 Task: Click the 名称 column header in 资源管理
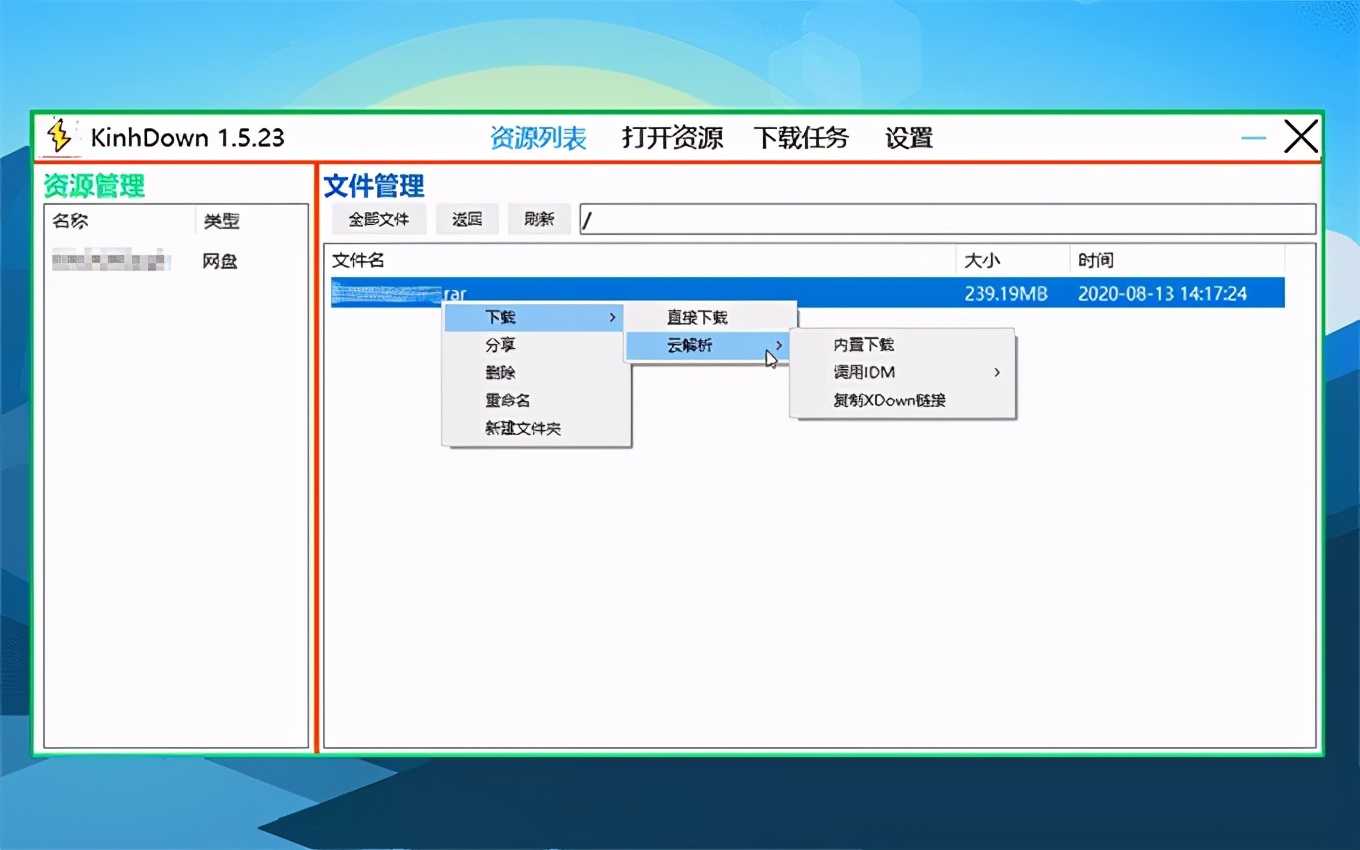tap(120, 221)
